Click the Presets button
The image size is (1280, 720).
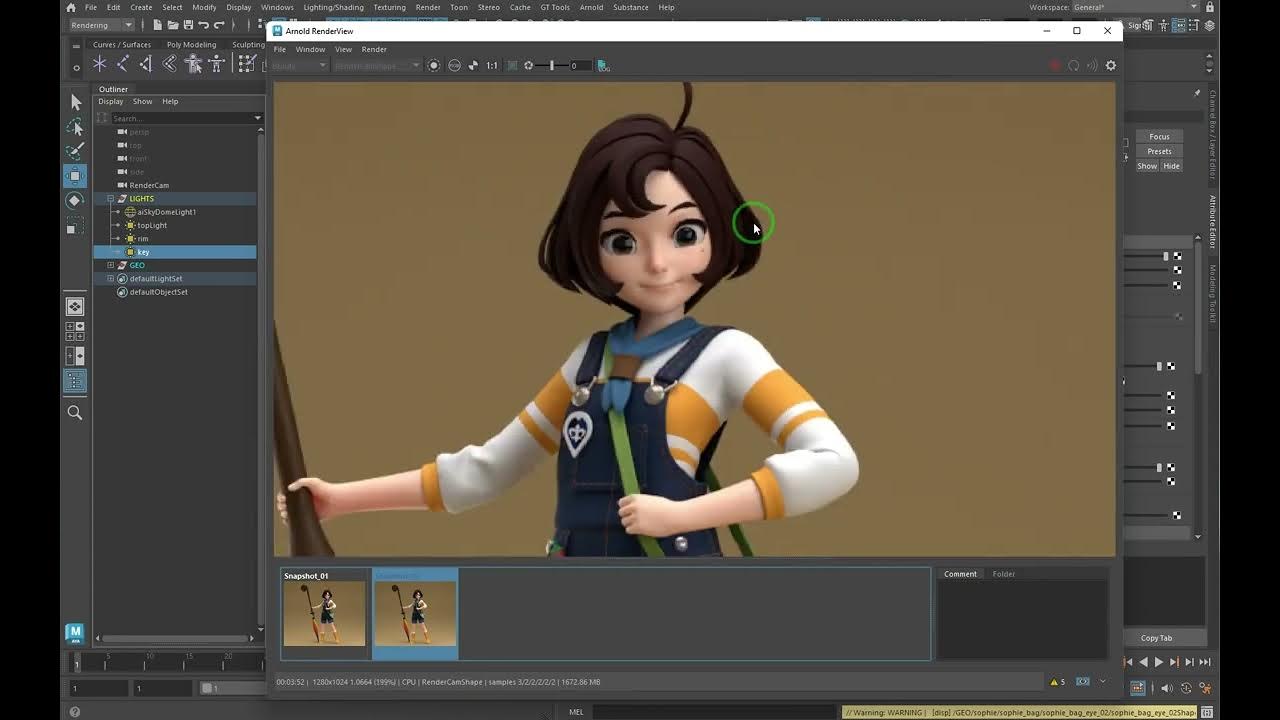pos(1159,151)
